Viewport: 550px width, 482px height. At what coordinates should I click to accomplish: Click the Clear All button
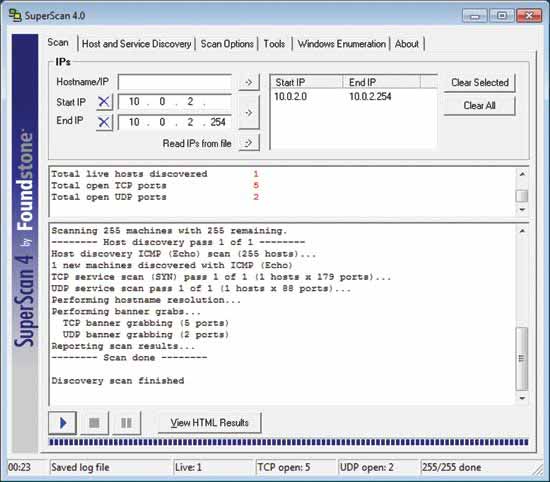click(x=479, y=105)
